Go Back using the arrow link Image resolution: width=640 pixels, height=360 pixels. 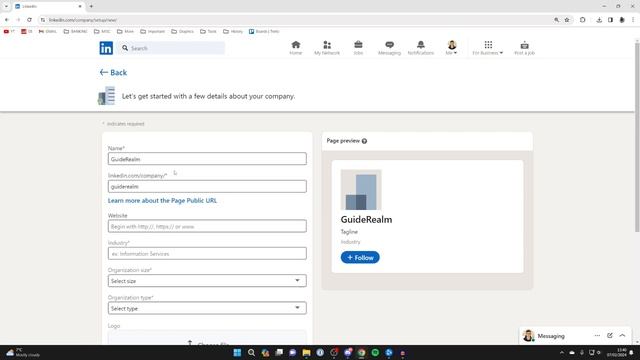[x=113, y=72]
